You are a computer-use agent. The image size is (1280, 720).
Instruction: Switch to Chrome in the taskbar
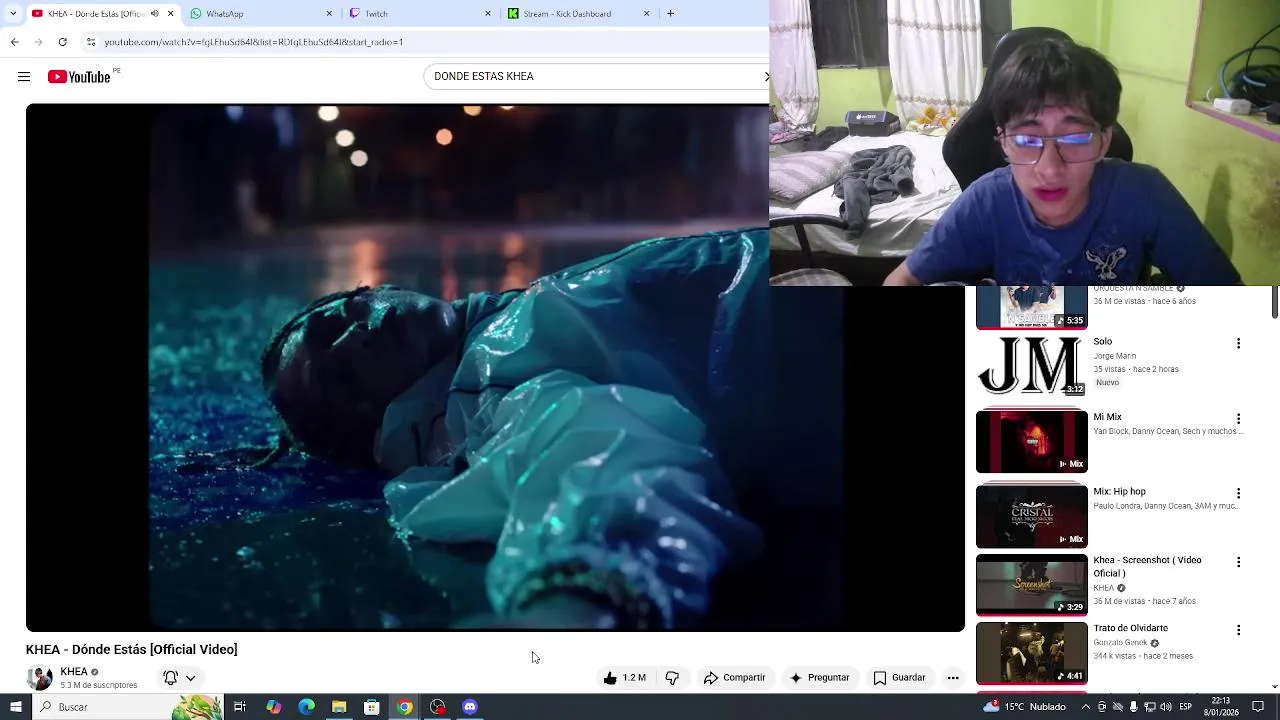tap(404, 707)
